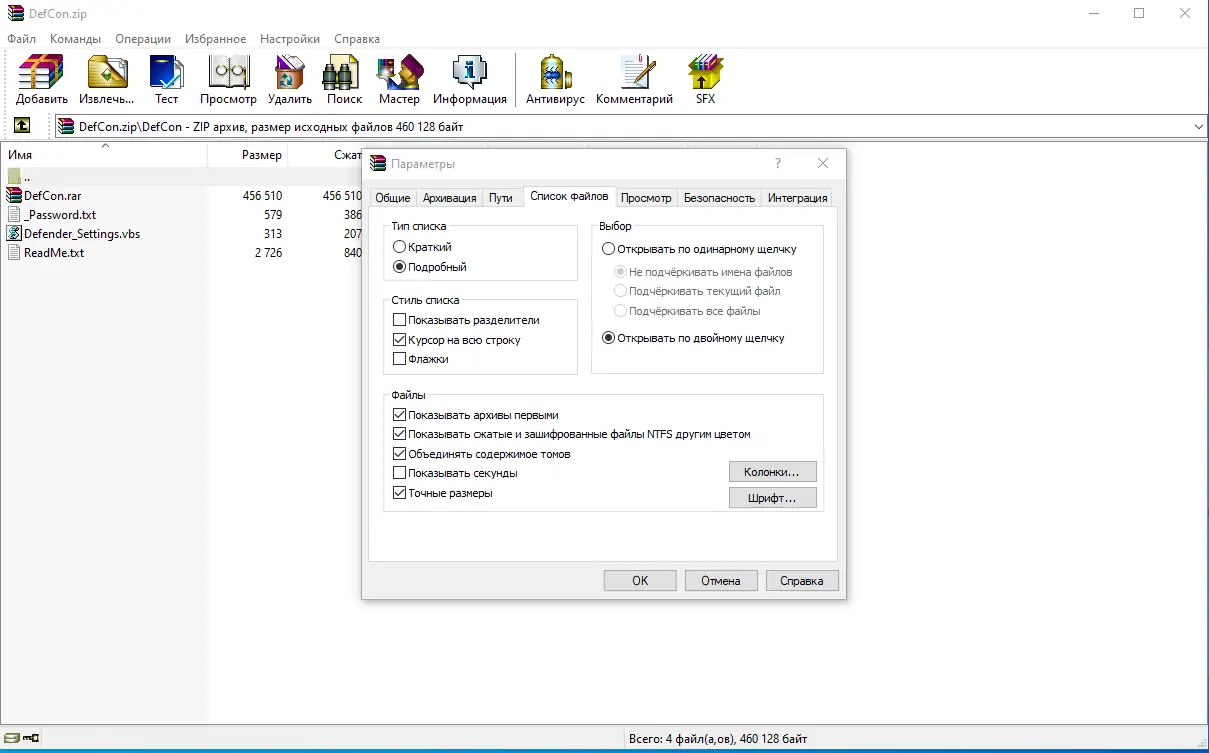
Task: Run the Антивирус scan icon
Action: pyautogui.click(x=555, y=73)
